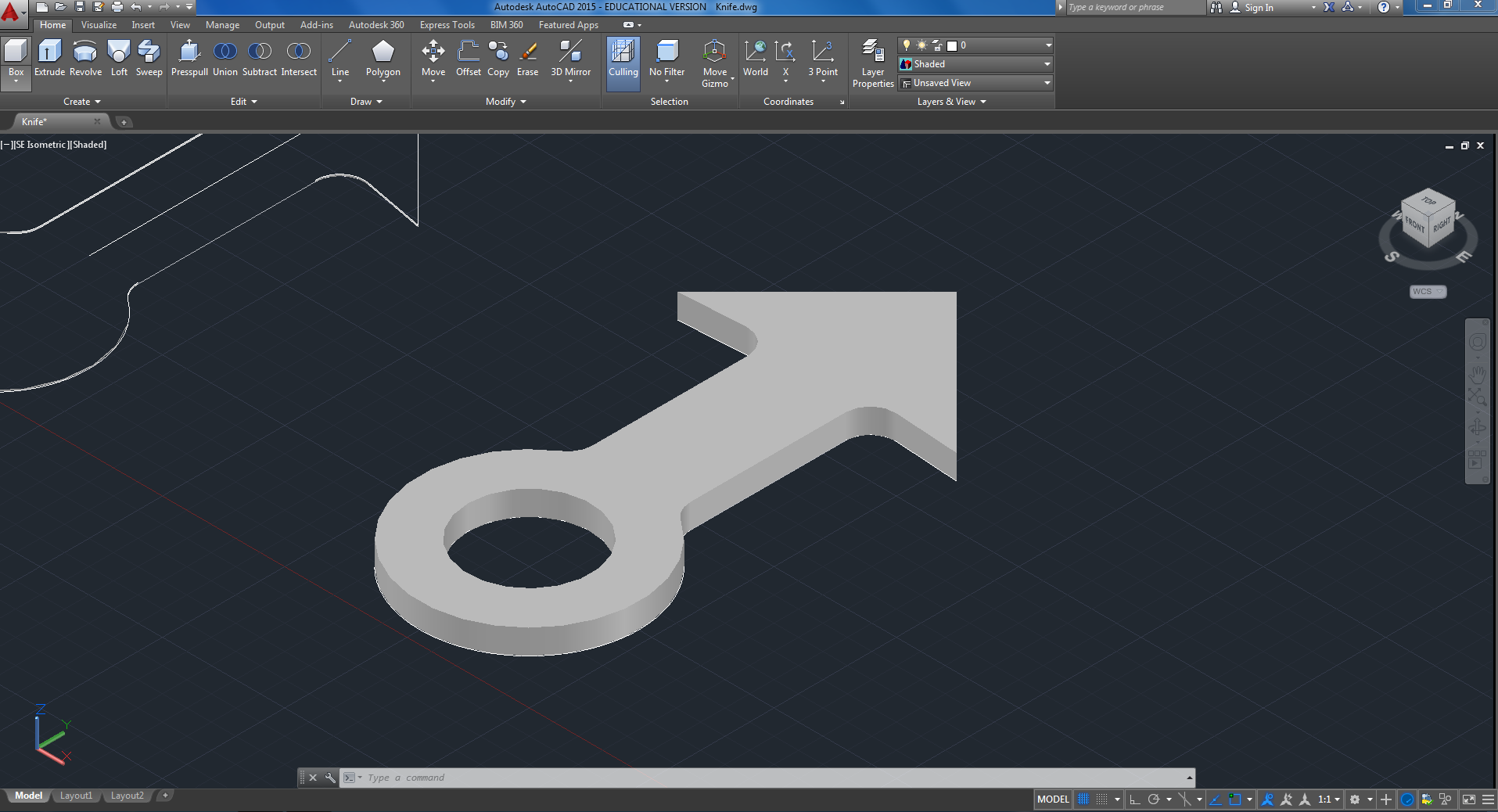Set UCS to World
Image resolution: width=1498 pixels, height=812 pixels.
pos(756,58)
